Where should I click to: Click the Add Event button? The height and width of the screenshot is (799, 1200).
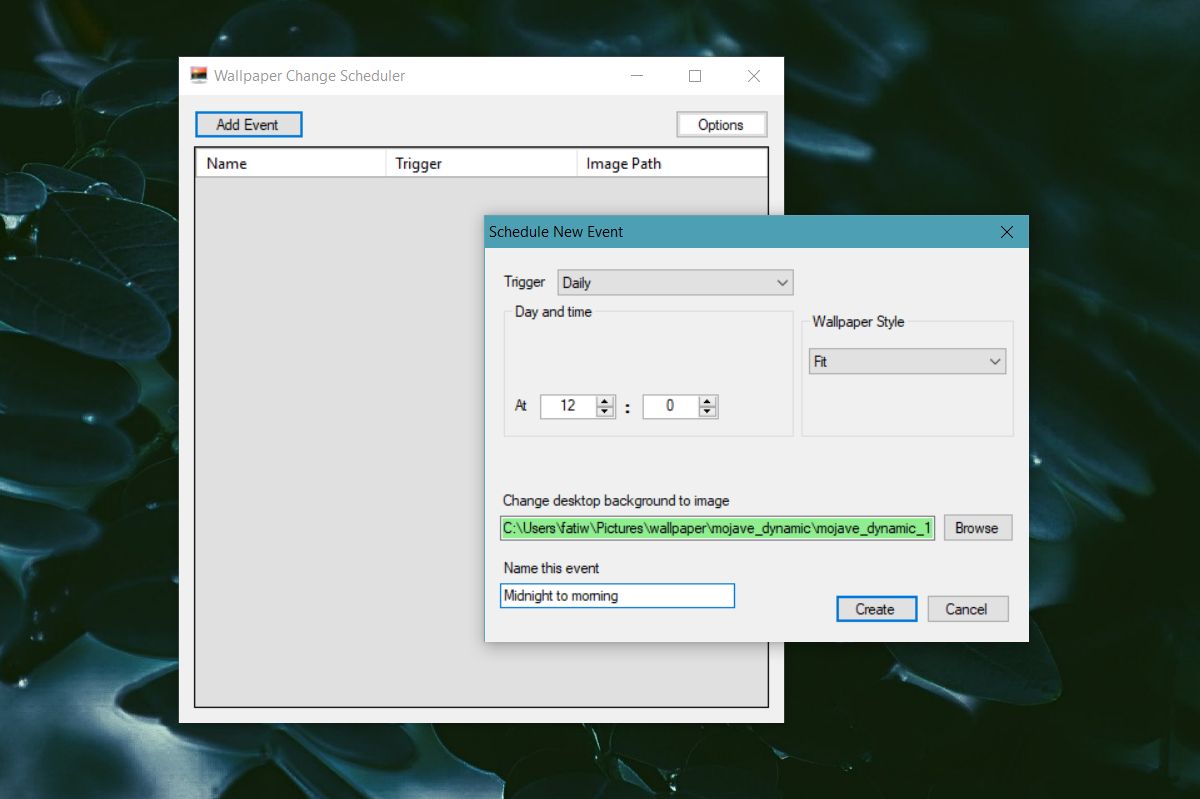(x=248, y=125)
